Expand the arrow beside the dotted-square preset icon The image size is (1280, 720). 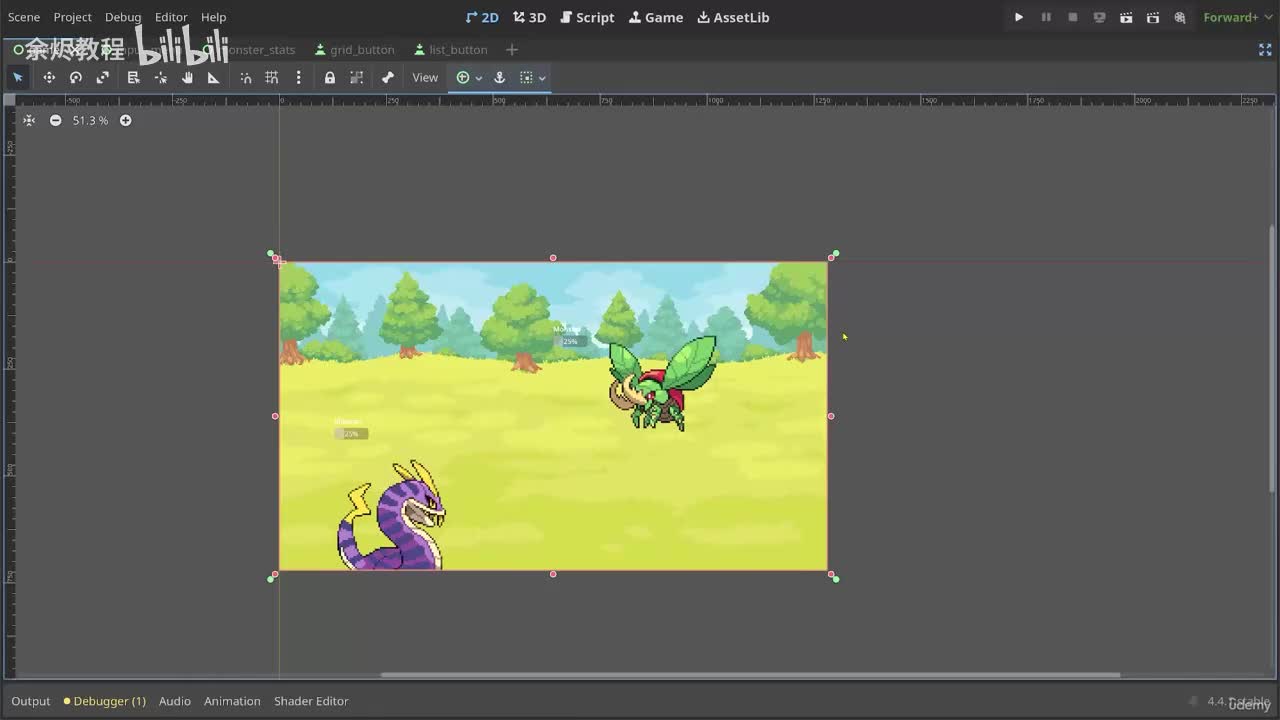coord(542,78)
